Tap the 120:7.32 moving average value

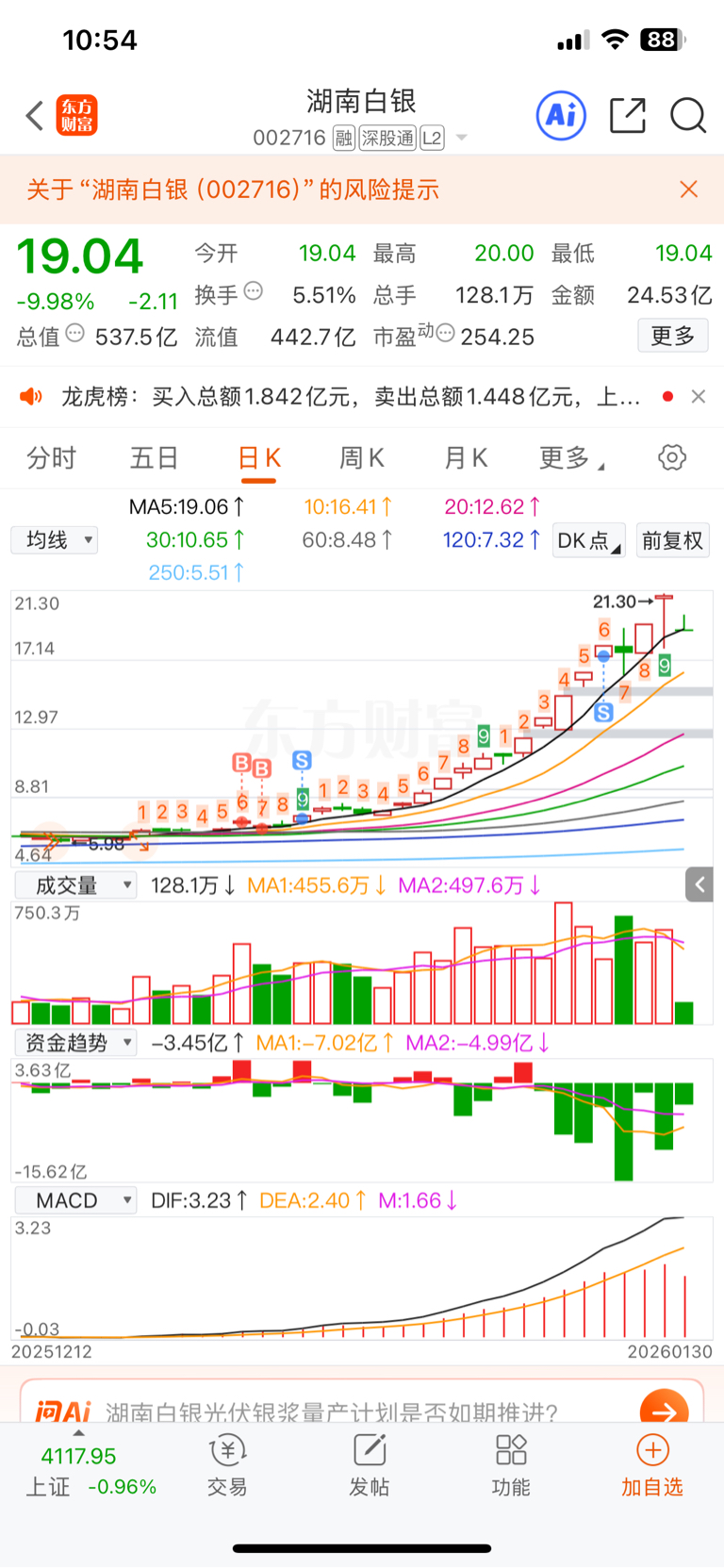tap(491, 540)
